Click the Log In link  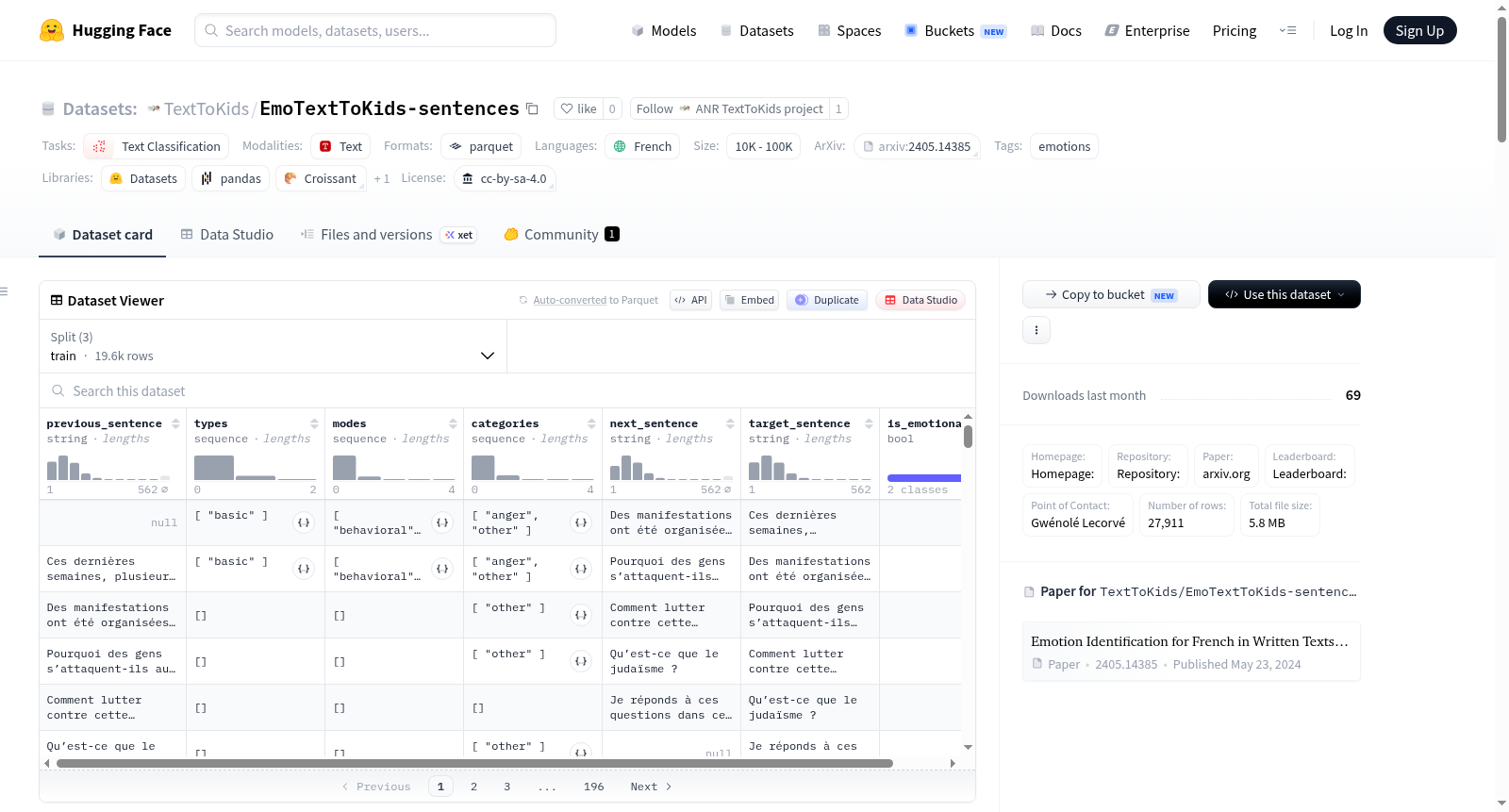pyautogui.click(x=1349, y=30)
